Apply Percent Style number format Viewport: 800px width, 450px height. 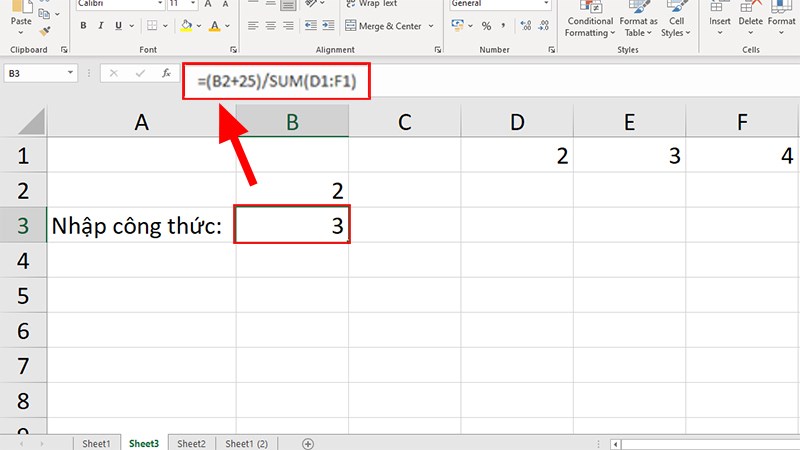click(486, 26)
